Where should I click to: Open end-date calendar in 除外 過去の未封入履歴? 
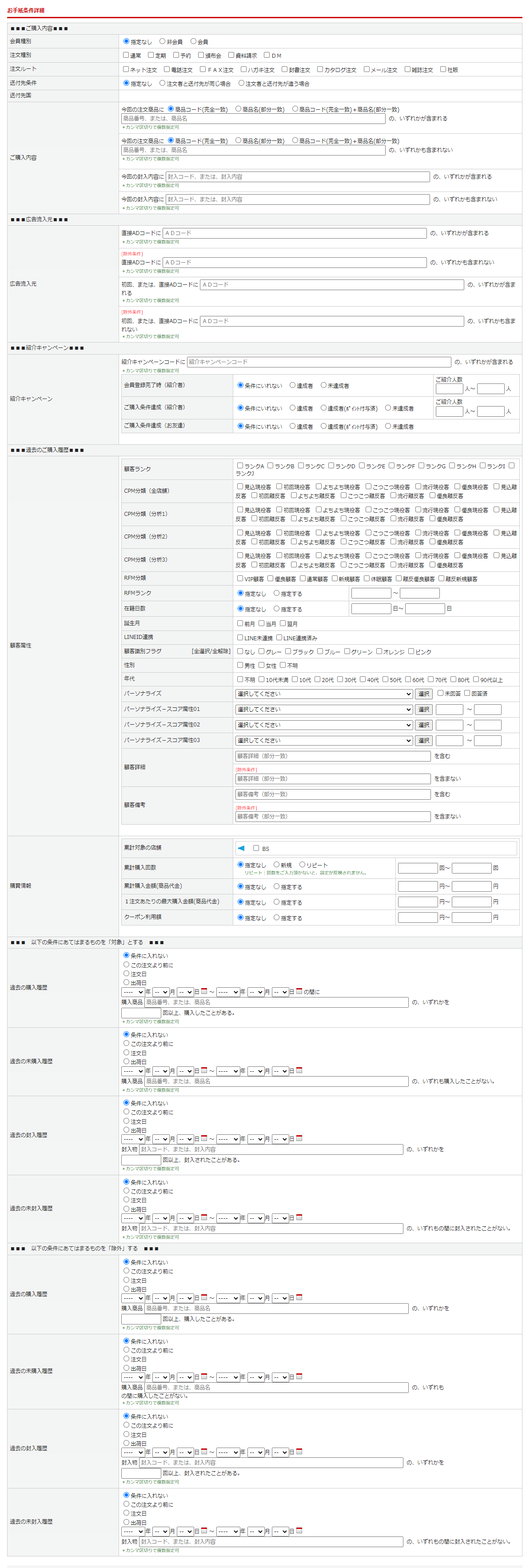[x=299, y=1530]
